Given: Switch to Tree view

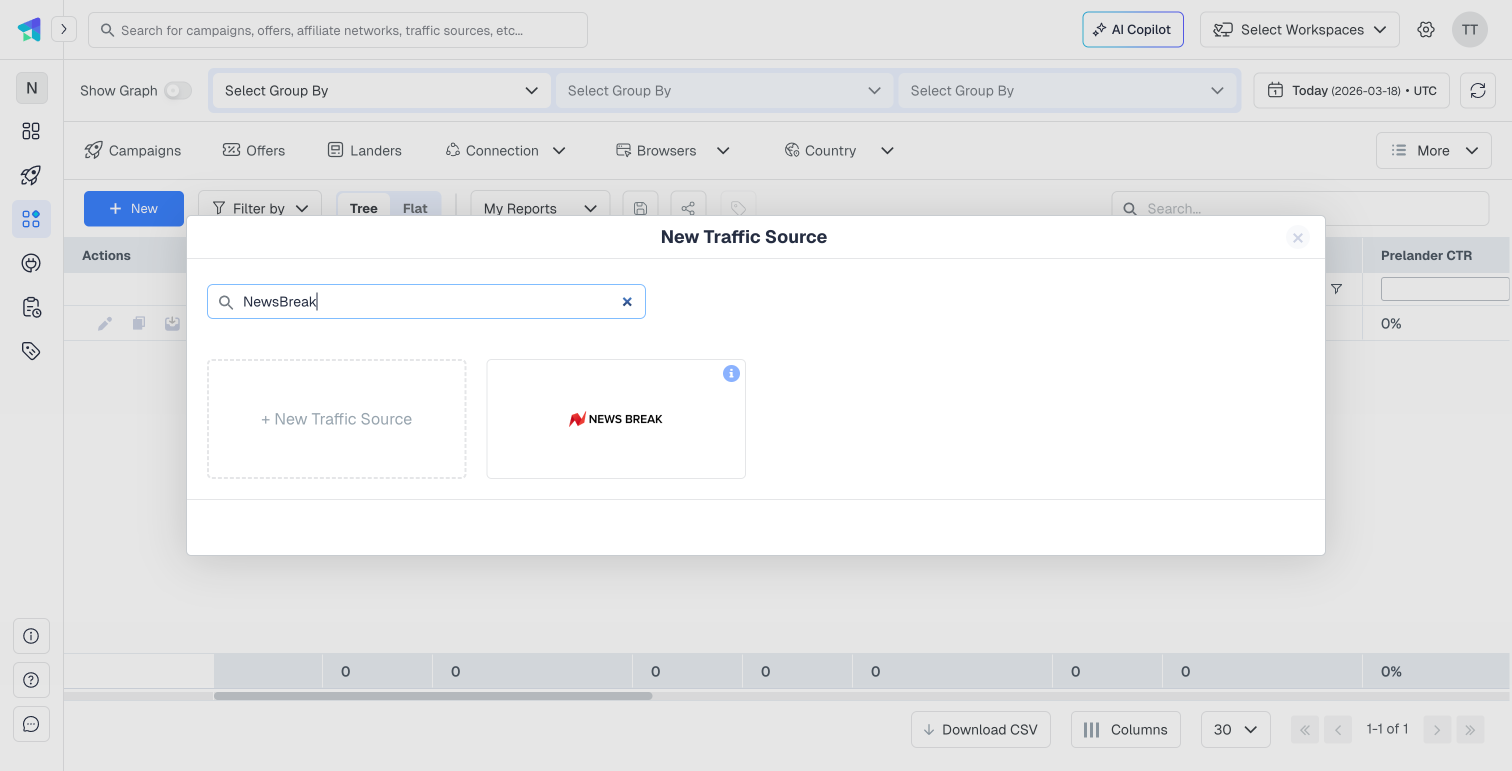Looking at the screenshot, I should (x=363, y=208).
